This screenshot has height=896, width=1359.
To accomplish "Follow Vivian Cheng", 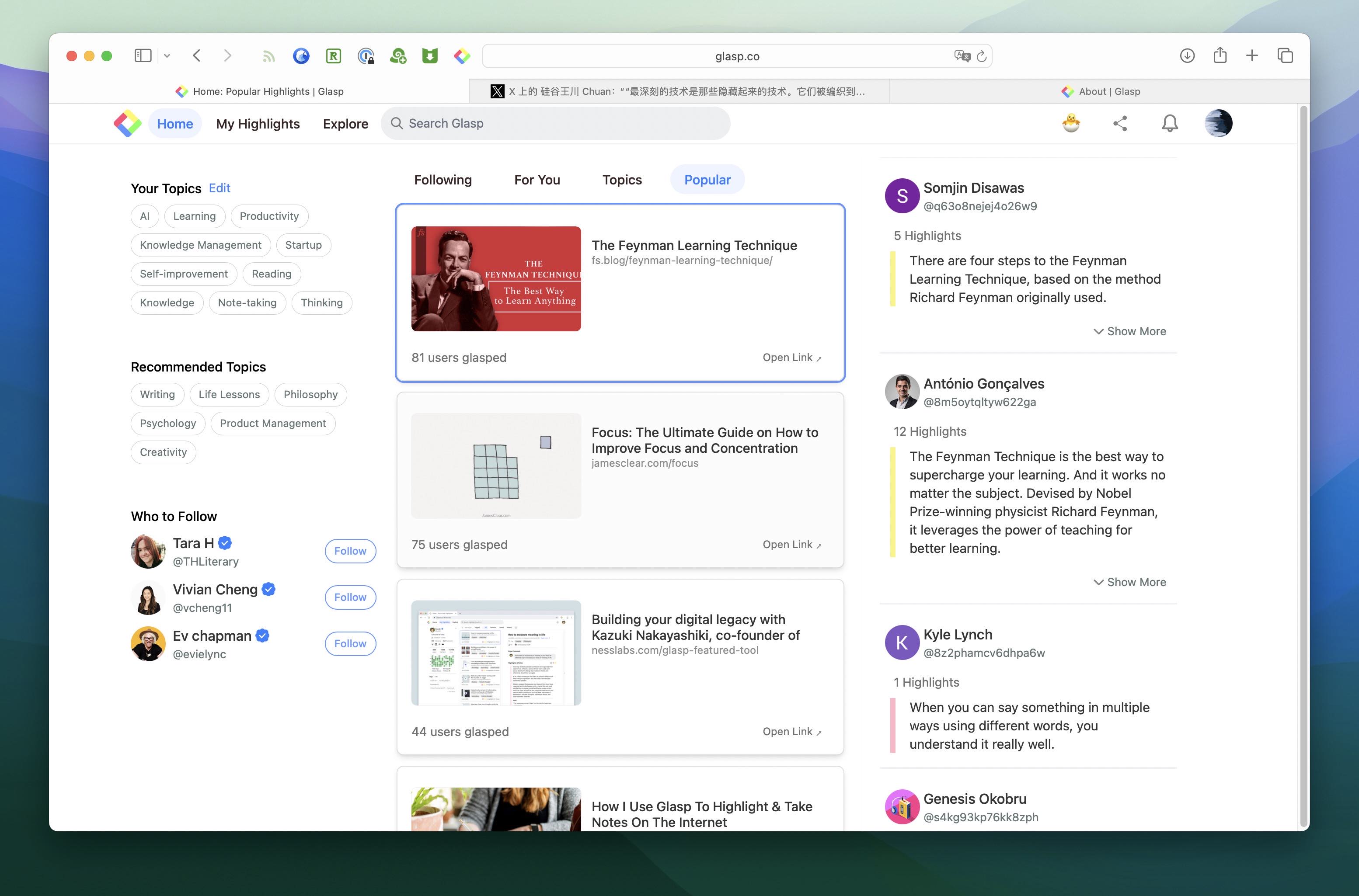I will [350, 597].
